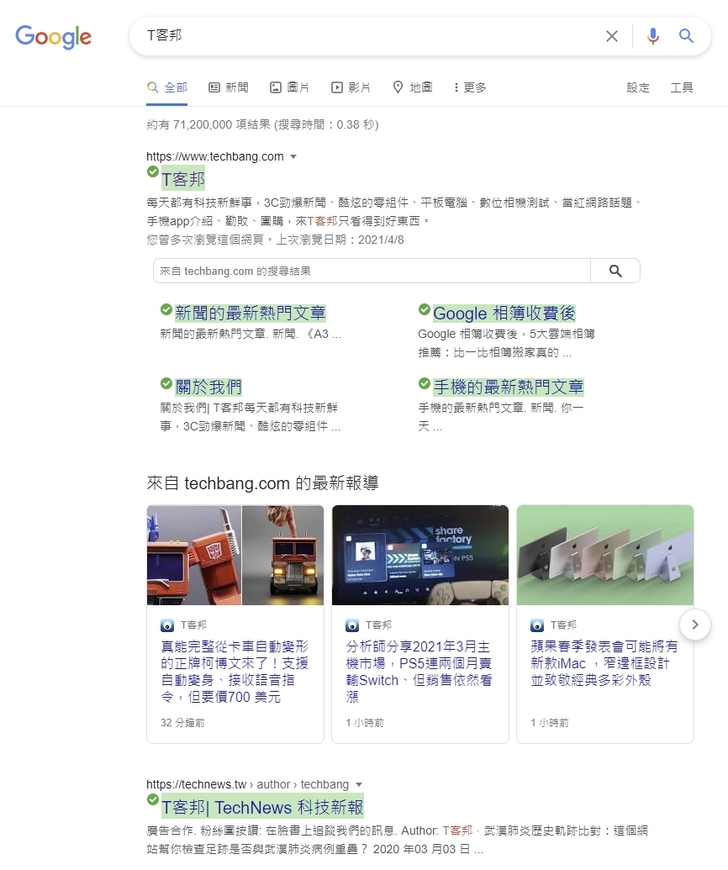Click T客邦 source icon on iMac card
728x870 pixels.
coord(537,625)
